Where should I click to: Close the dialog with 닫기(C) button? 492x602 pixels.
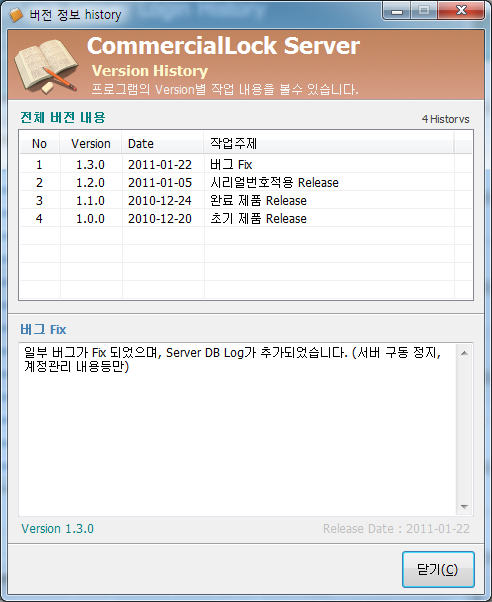click(x=438, y=569)
